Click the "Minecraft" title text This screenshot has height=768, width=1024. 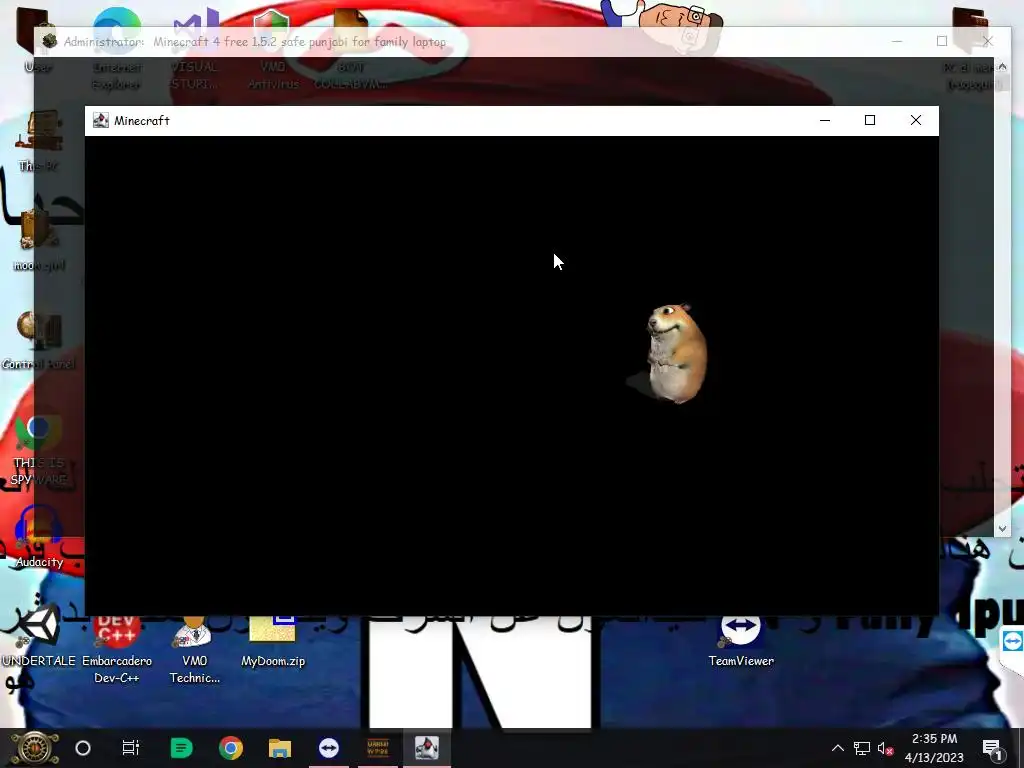coord(142,121)
